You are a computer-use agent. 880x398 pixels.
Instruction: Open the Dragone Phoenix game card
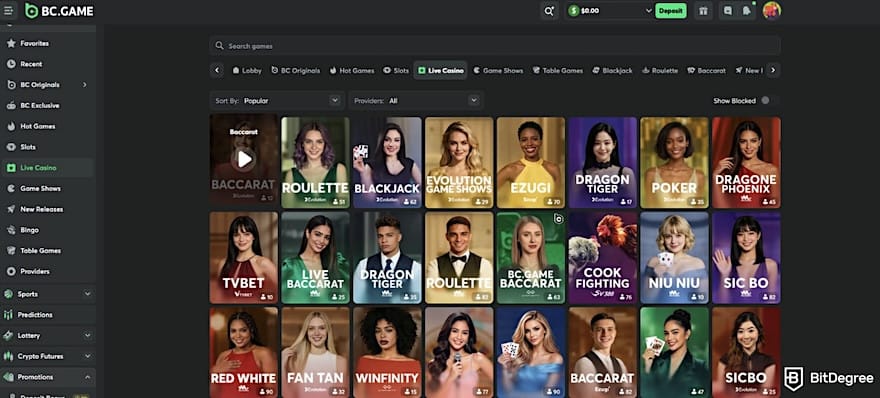[x=746, y=162]
